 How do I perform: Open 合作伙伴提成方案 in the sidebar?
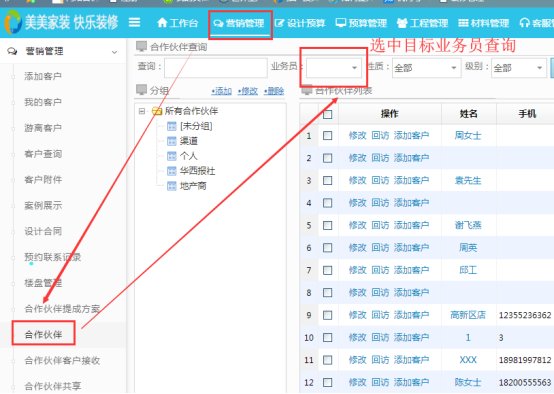tap(62, 308)
